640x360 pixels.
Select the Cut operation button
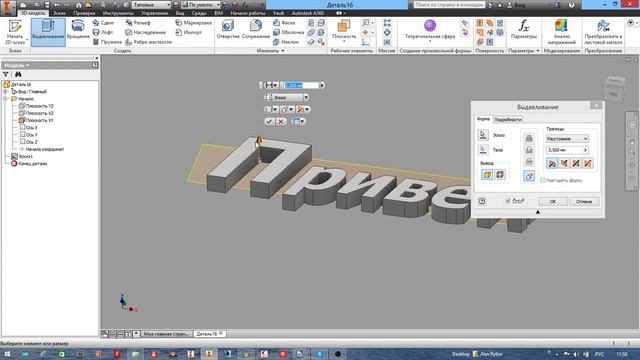pyautogui.click(x=529, y=150)
